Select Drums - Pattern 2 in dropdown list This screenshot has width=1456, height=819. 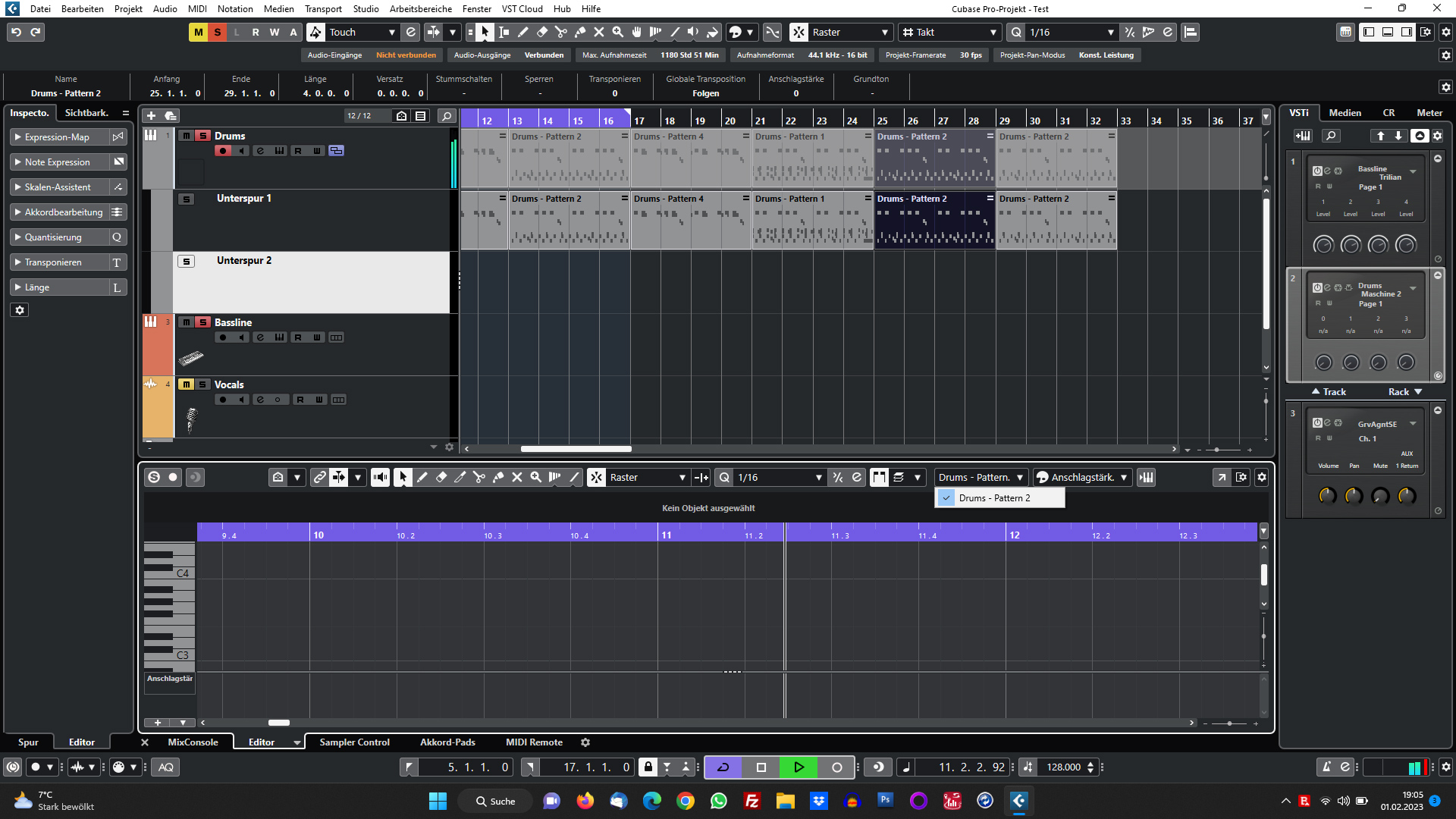click(x=999, y=498)
